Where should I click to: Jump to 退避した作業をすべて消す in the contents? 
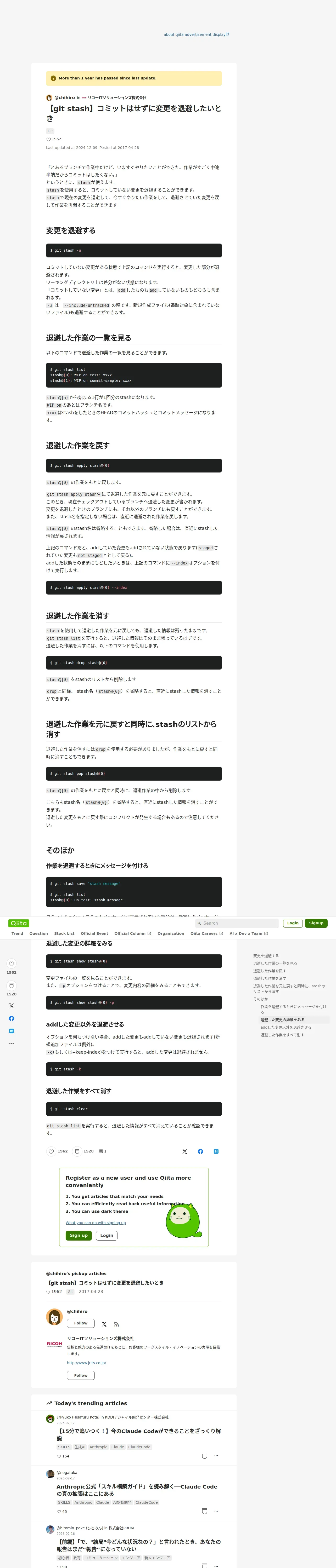[282, 1035]
